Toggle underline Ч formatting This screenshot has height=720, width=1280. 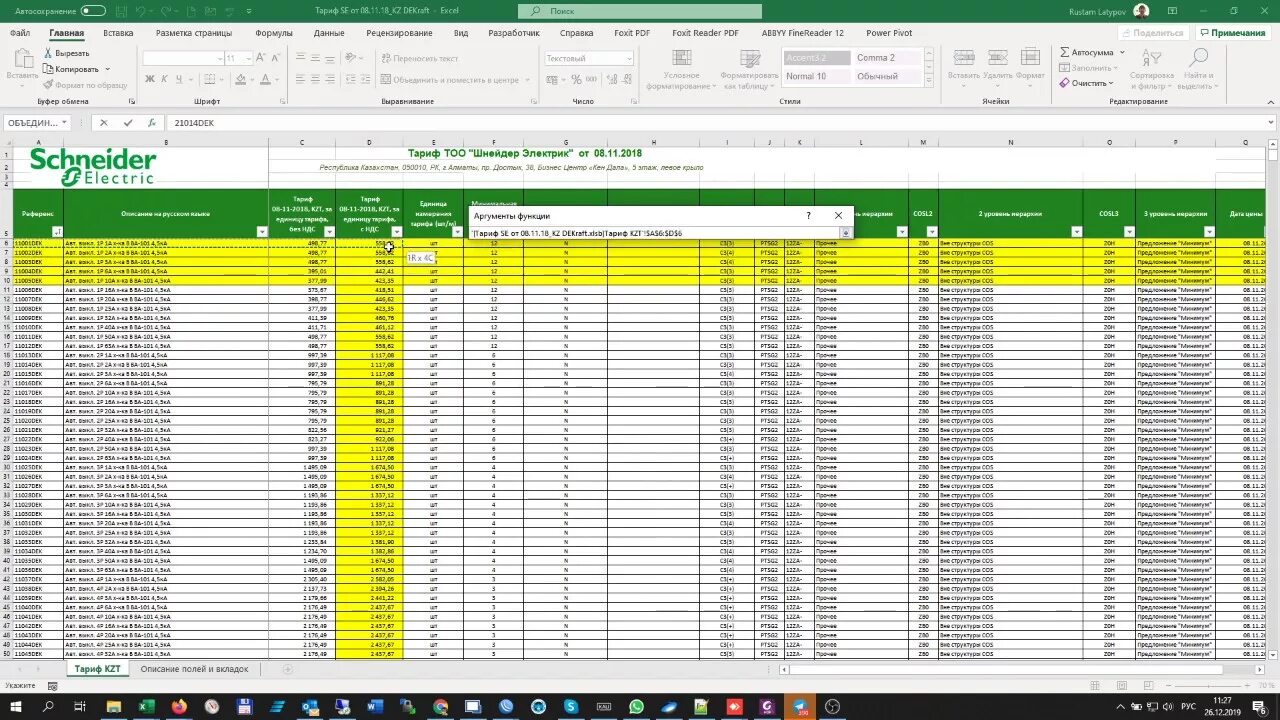pos(179,79)
